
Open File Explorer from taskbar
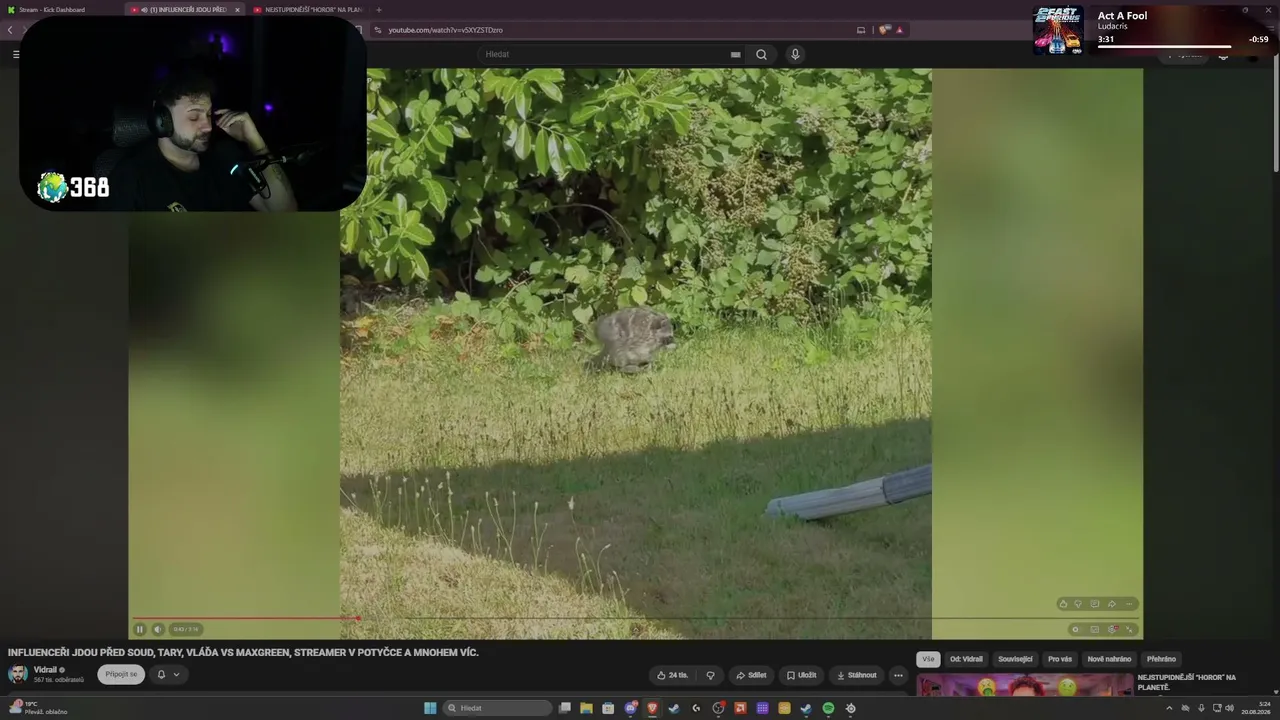[x=586, y=708]
